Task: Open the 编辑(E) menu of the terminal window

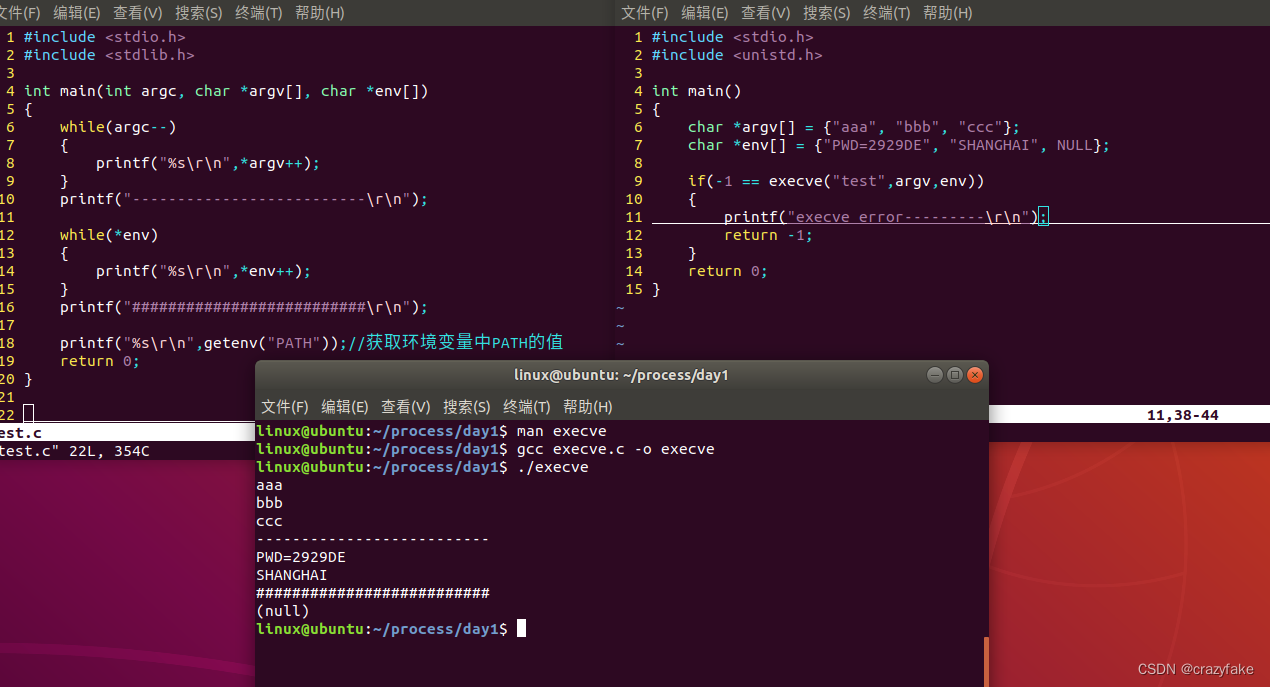Action: point(344,407)
